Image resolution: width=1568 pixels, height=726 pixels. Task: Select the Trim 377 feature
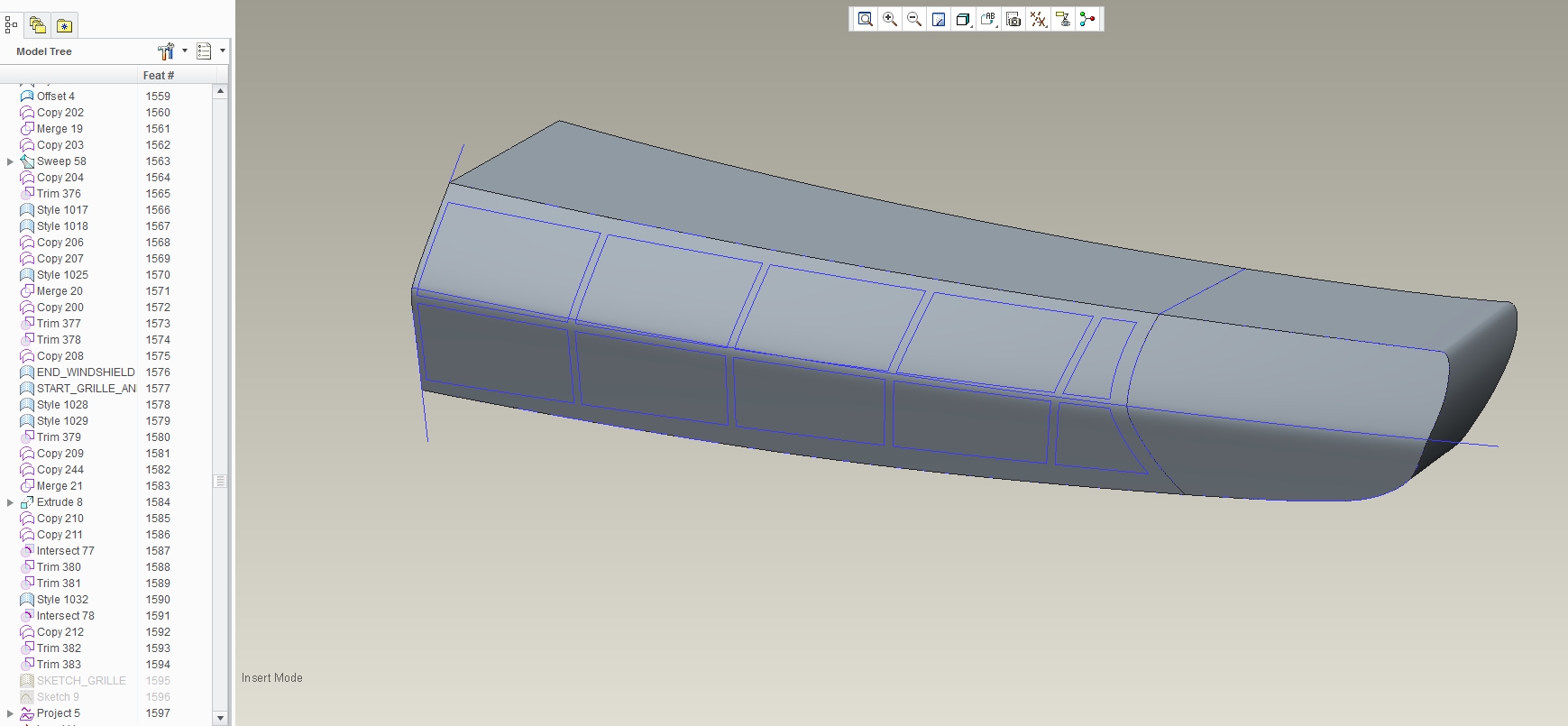pyautogui.click(x=59, y=324)
